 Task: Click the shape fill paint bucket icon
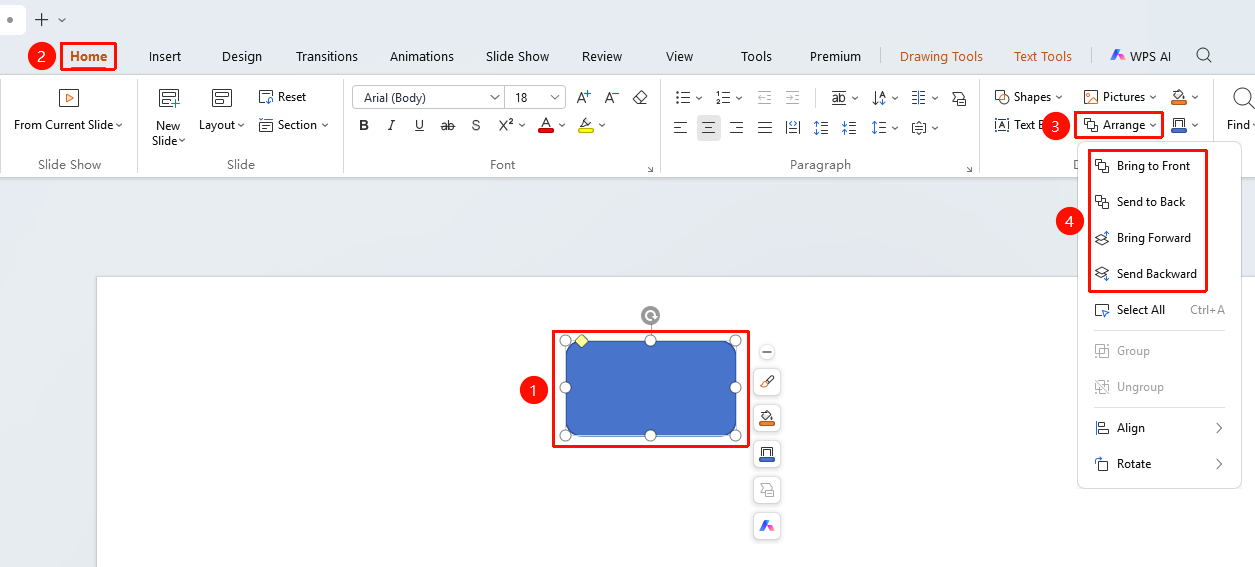point(1179,97)
